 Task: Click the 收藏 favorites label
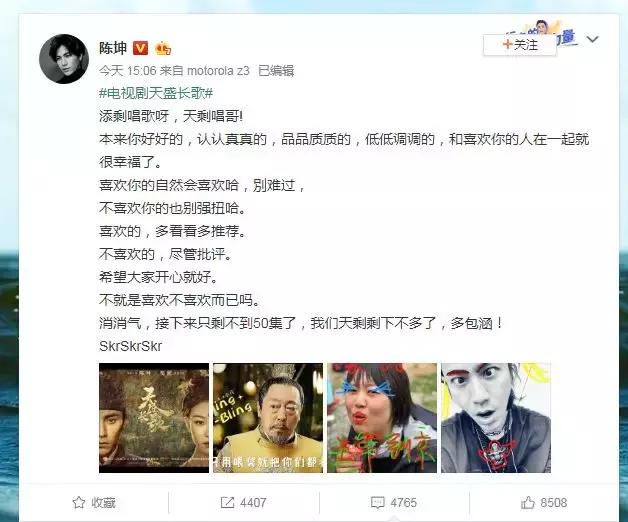coord(103,503)
